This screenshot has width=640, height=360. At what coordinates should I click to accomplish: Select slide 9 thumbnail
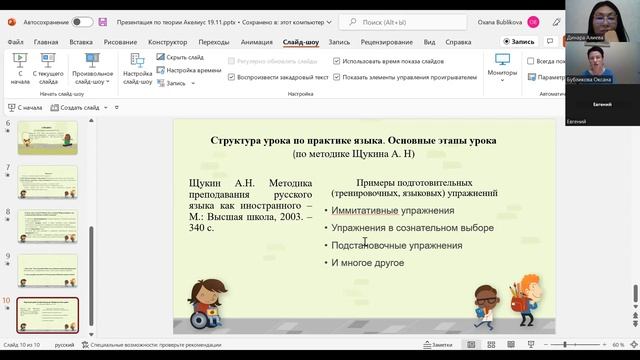48,271
